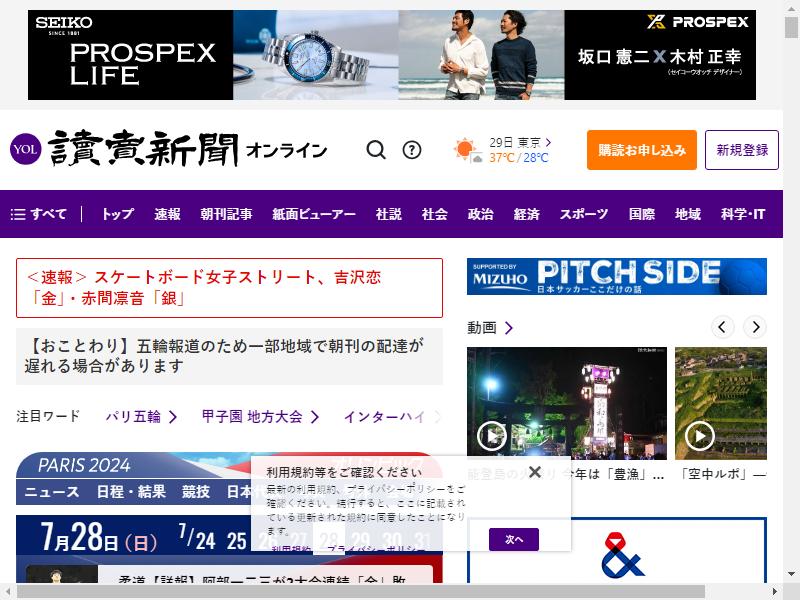Open the Paris 2024 ニュース tab
The height and width of the screenshot is (600, 800).
52,491
